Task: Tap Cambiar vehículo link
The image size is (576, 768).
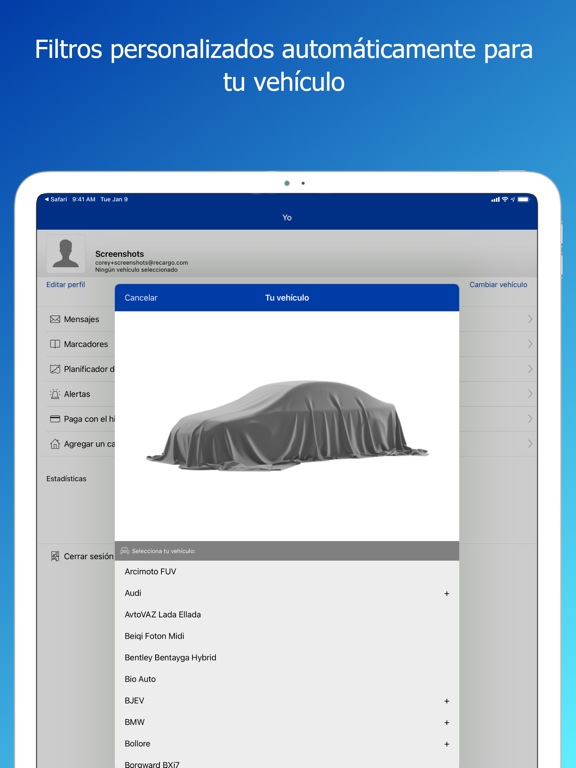Action: point(498,285)
